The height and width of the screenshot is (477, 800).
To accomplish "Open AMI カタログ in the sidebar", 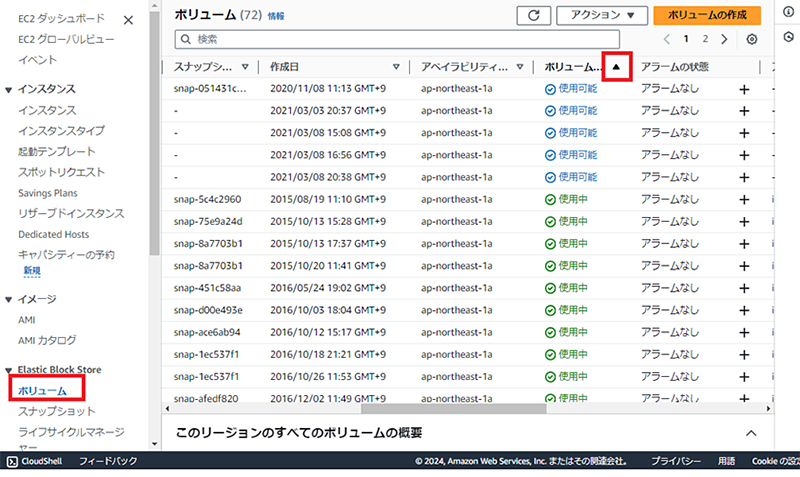I will (47, 340).
